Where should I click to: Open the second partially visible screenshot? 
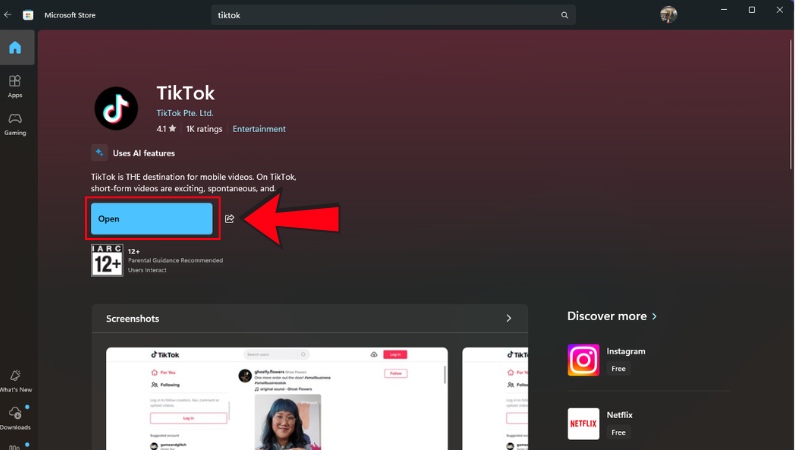pos(495,398)
